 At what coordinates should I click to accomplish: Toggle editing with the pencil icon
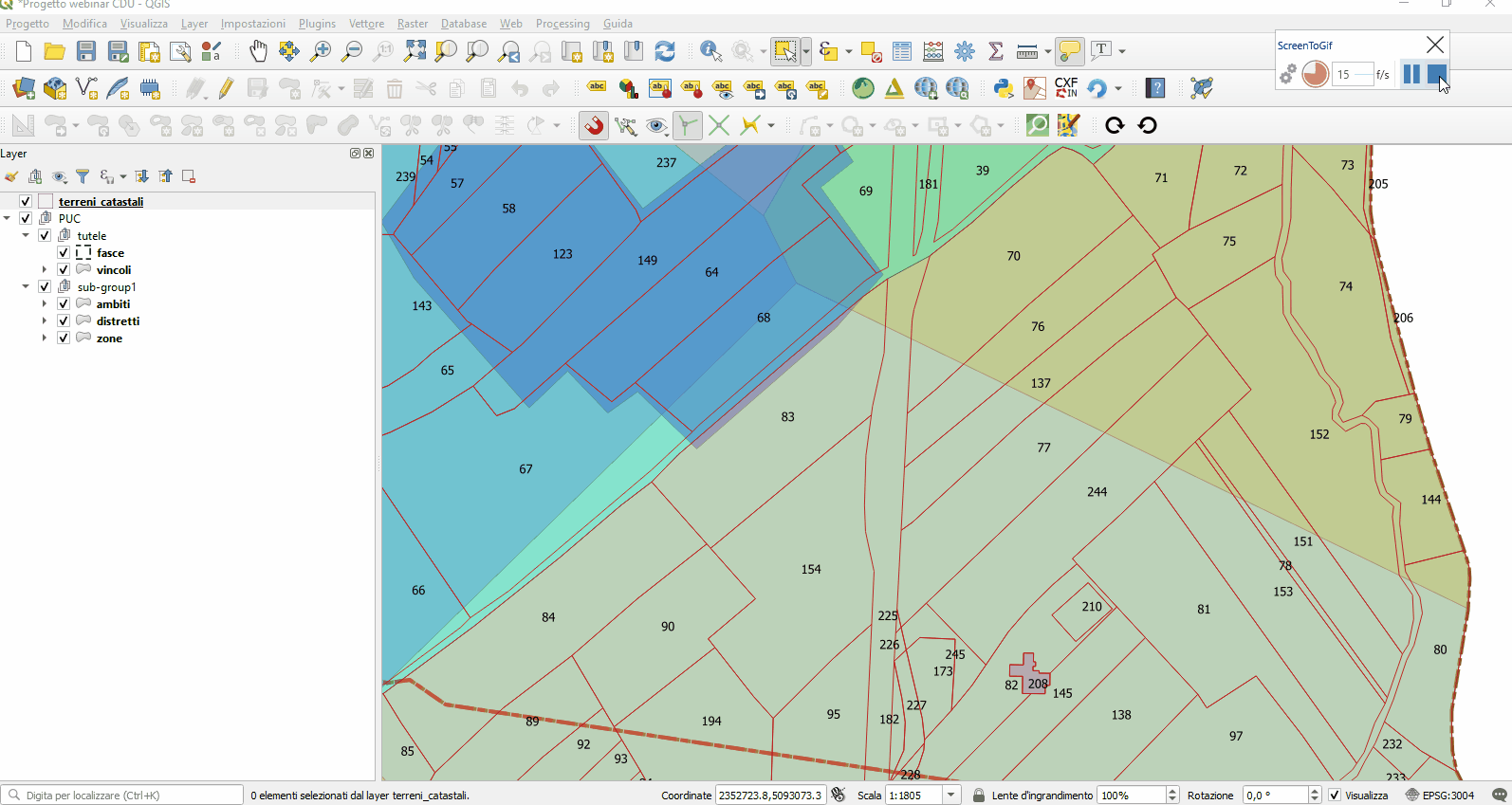click(226, 88)
